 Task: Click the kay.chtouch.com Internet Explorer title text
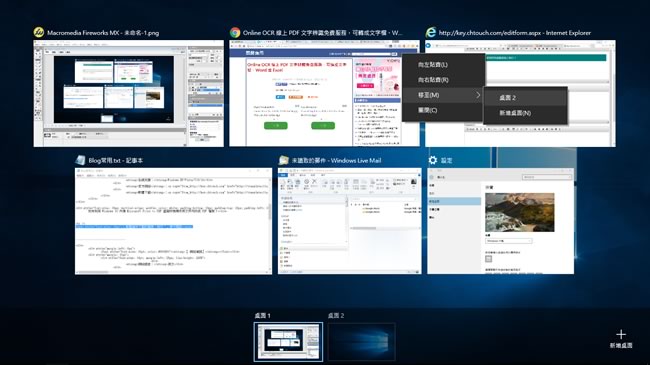coord(515,33)
